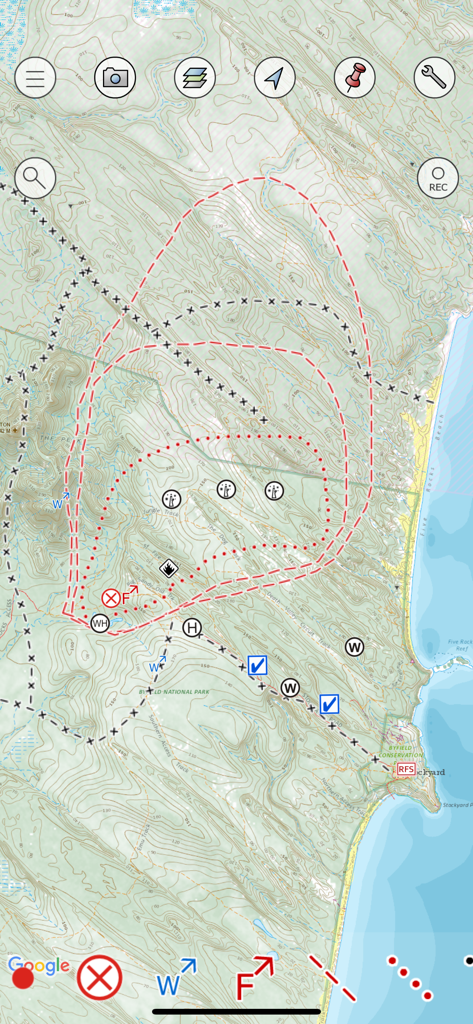This screenshot has height=1024, width=473.
Task: Select the H helipad circle marker
Action: coord(192,628)
